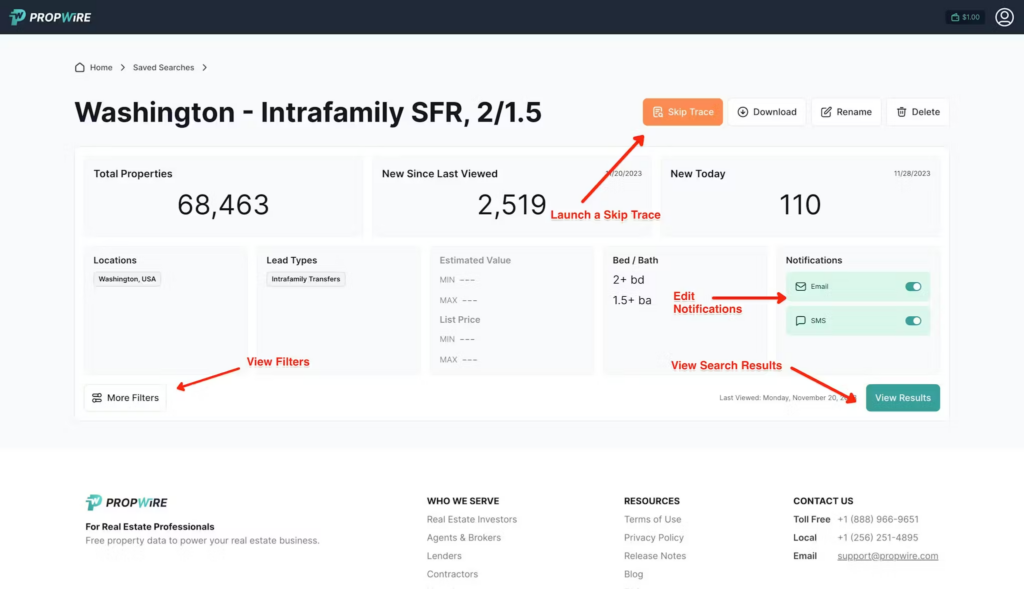Expand the breadcrumb chevron after Saved Searches
1024x589 pixels.
[x=204, y=67]
